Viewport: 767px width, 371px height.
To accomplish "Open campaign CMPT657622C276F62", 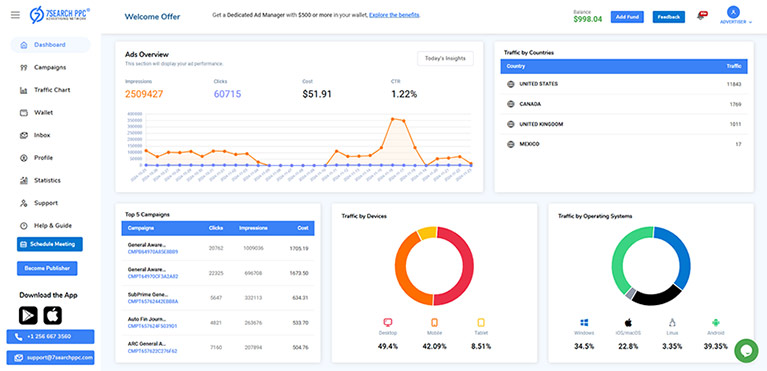I will tap(152, 351).
